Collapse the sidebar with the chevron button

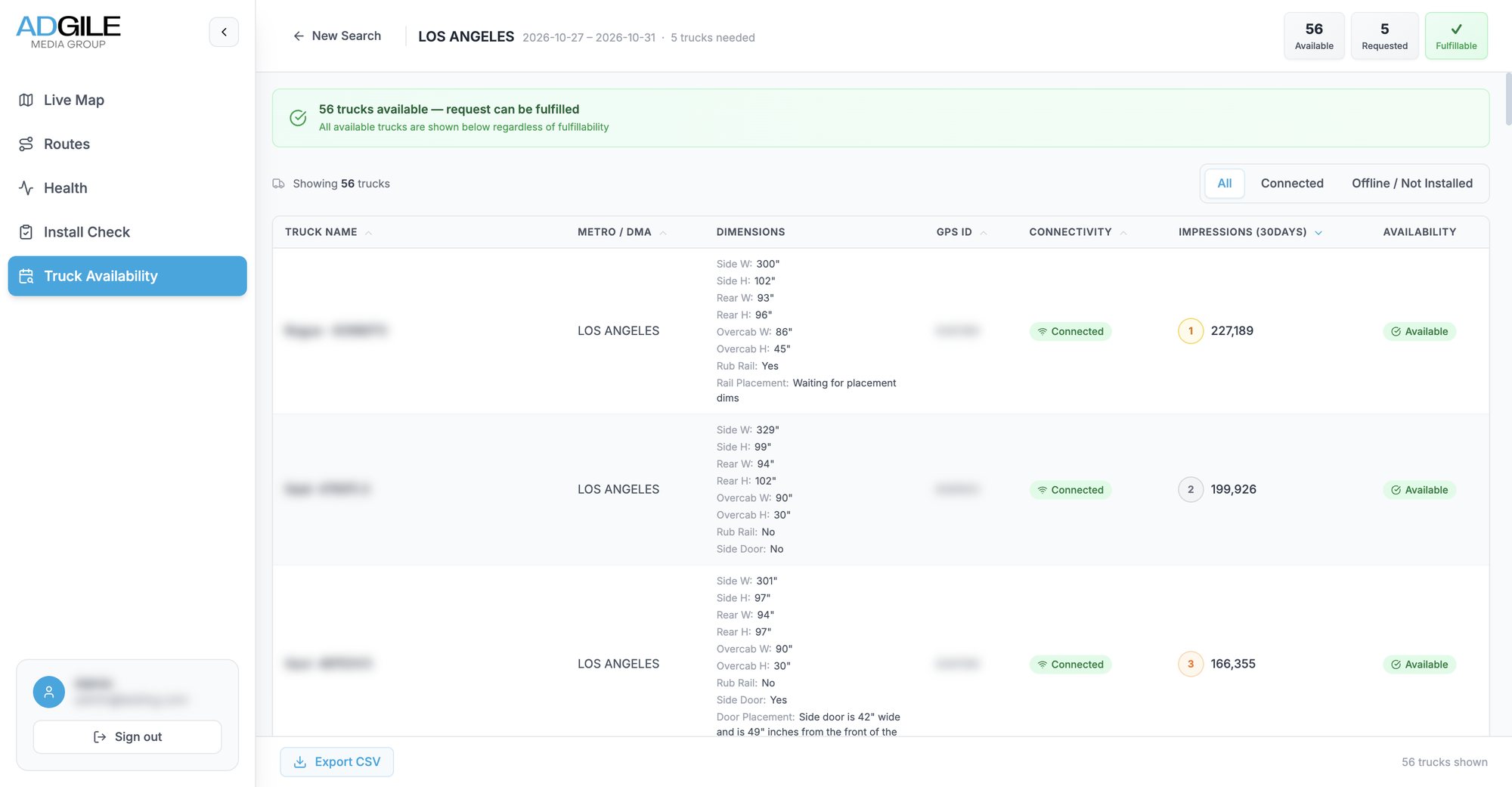[224, 32]
